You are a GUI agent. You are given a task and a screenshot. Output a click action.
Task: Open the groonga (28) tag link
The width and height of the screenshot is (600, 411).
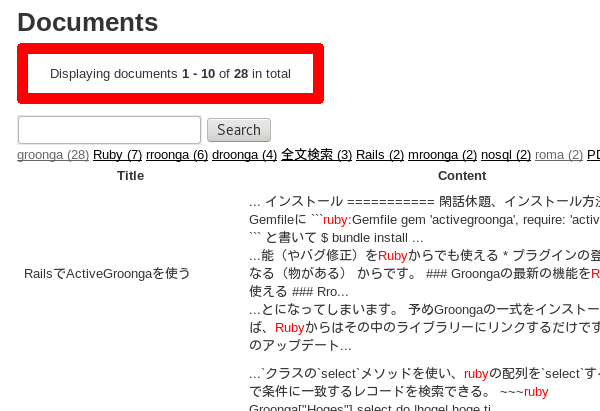[x=53, y=155]
